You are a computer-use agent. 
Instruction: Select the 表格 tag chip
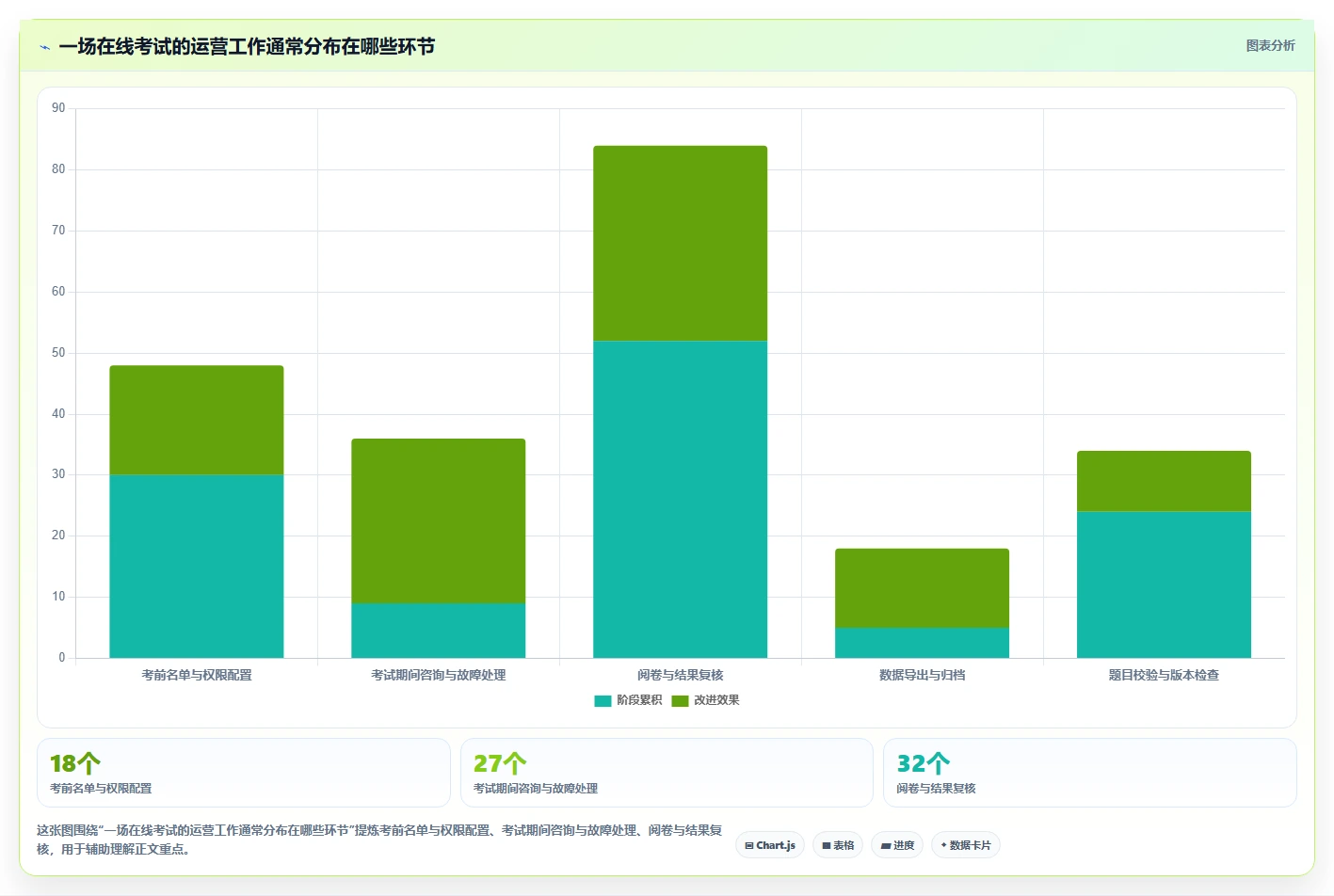pos(838,845)
